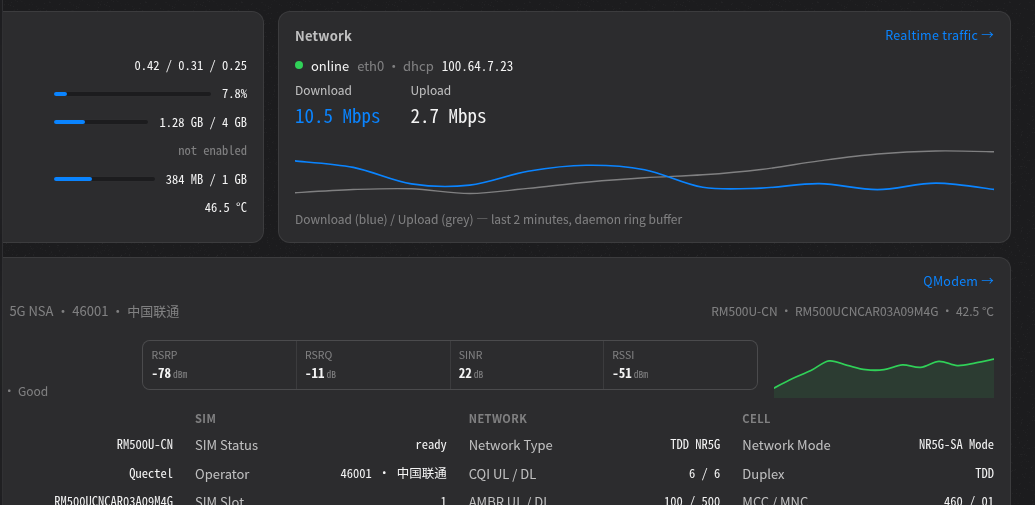This screenshot has height=505, width=1035.
Task: Click the CQI UL / DL value 6 / 6
Action: pos(704,474)
